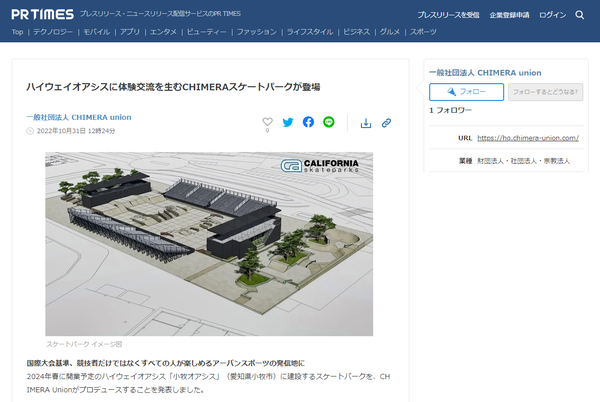Share article on Facebook
The width and height of the screenshot is (600, 402).
[308, 122]
